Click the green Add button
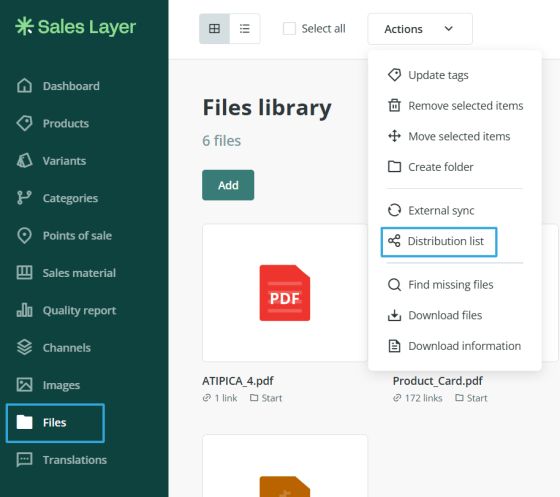Viewport: 560px width, 497px height. pyautogui.click(x=228, y=185)
